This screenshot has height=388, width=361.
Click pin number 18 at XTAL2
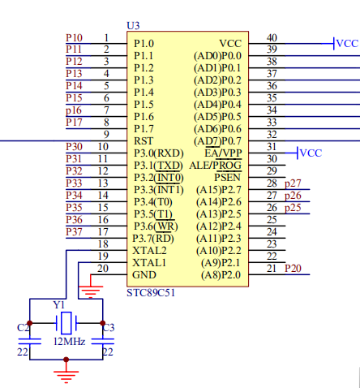[103, 244]
